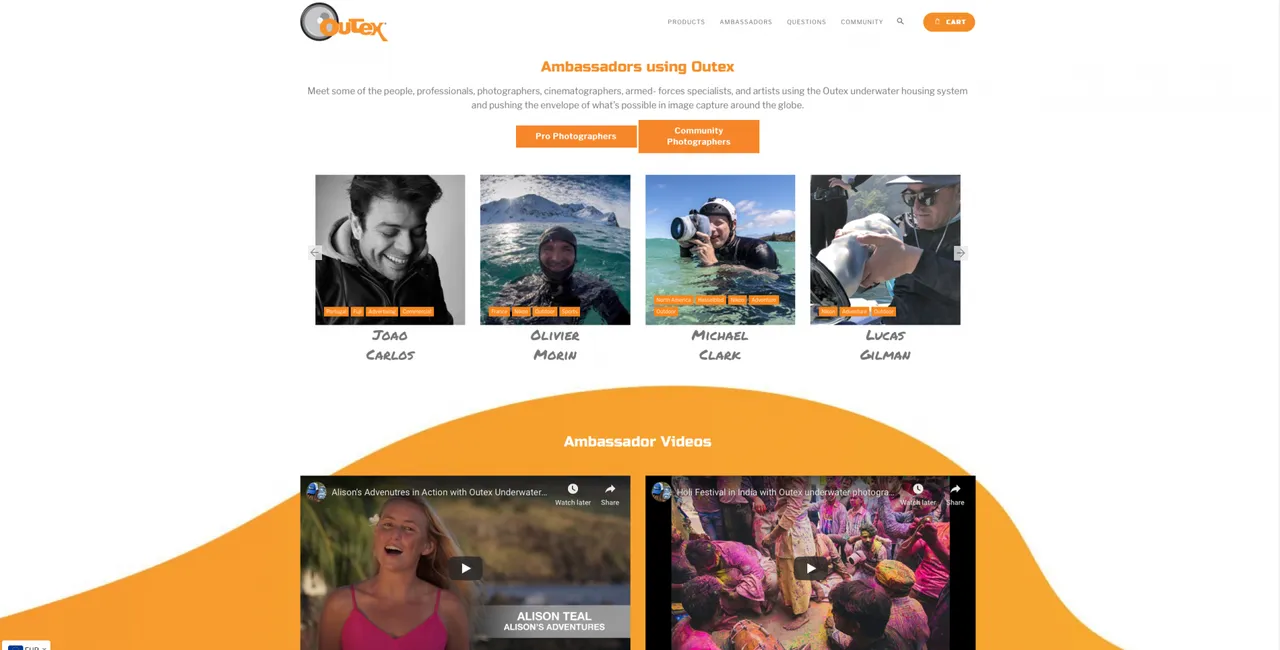The width and height of the screenshot is (1280, 650).
Task: Click Watch later on Holi Festival video
Action: 918,494
